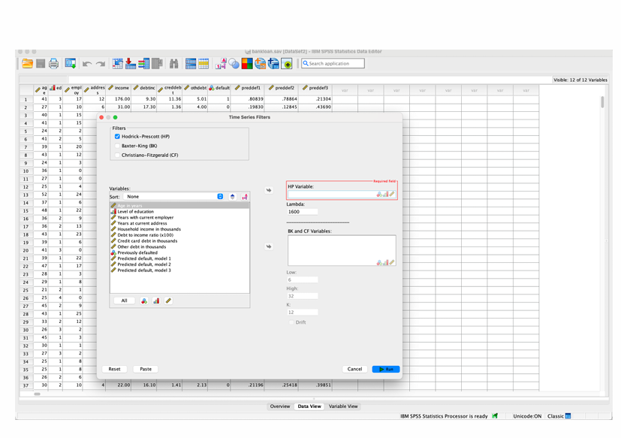The width and height of the screenshot is (621, 438).
Task: Enable the Baxter-King (BK) checkbox
Action: point(117,146)
